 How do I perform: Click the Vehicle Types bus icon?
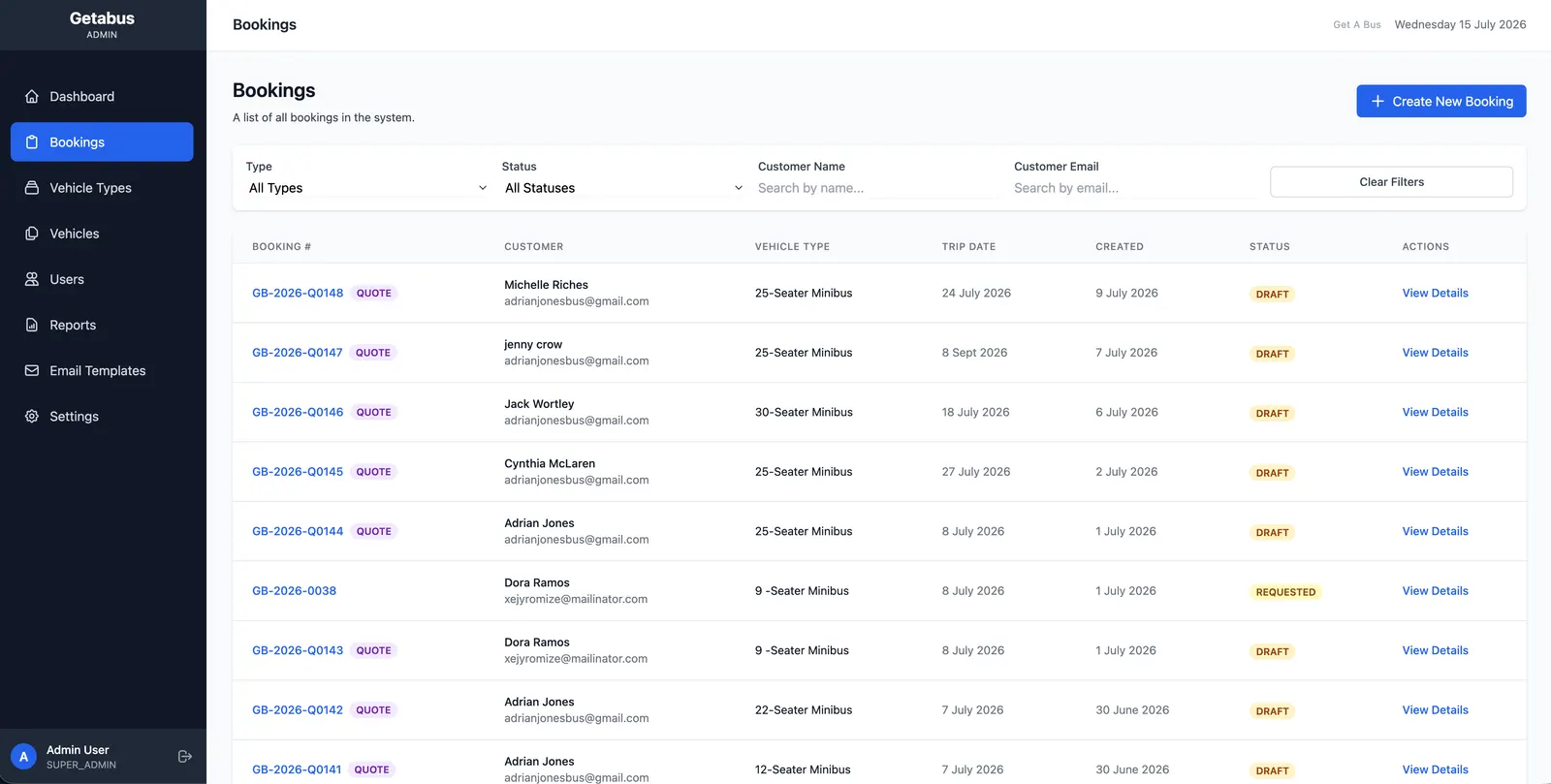click(32, 188)
